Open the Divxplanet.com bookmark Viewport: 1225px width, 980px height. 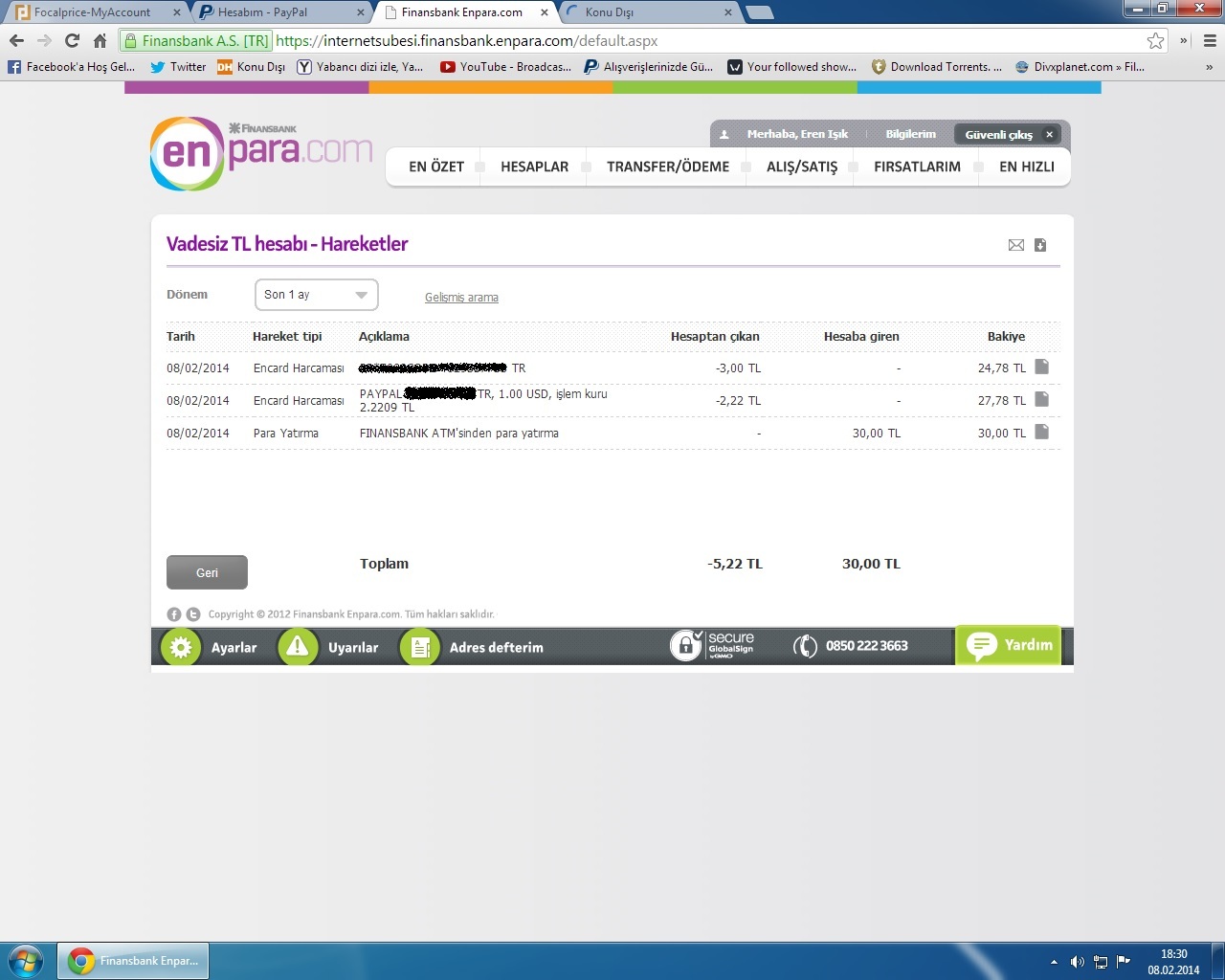coord(1080,67)
